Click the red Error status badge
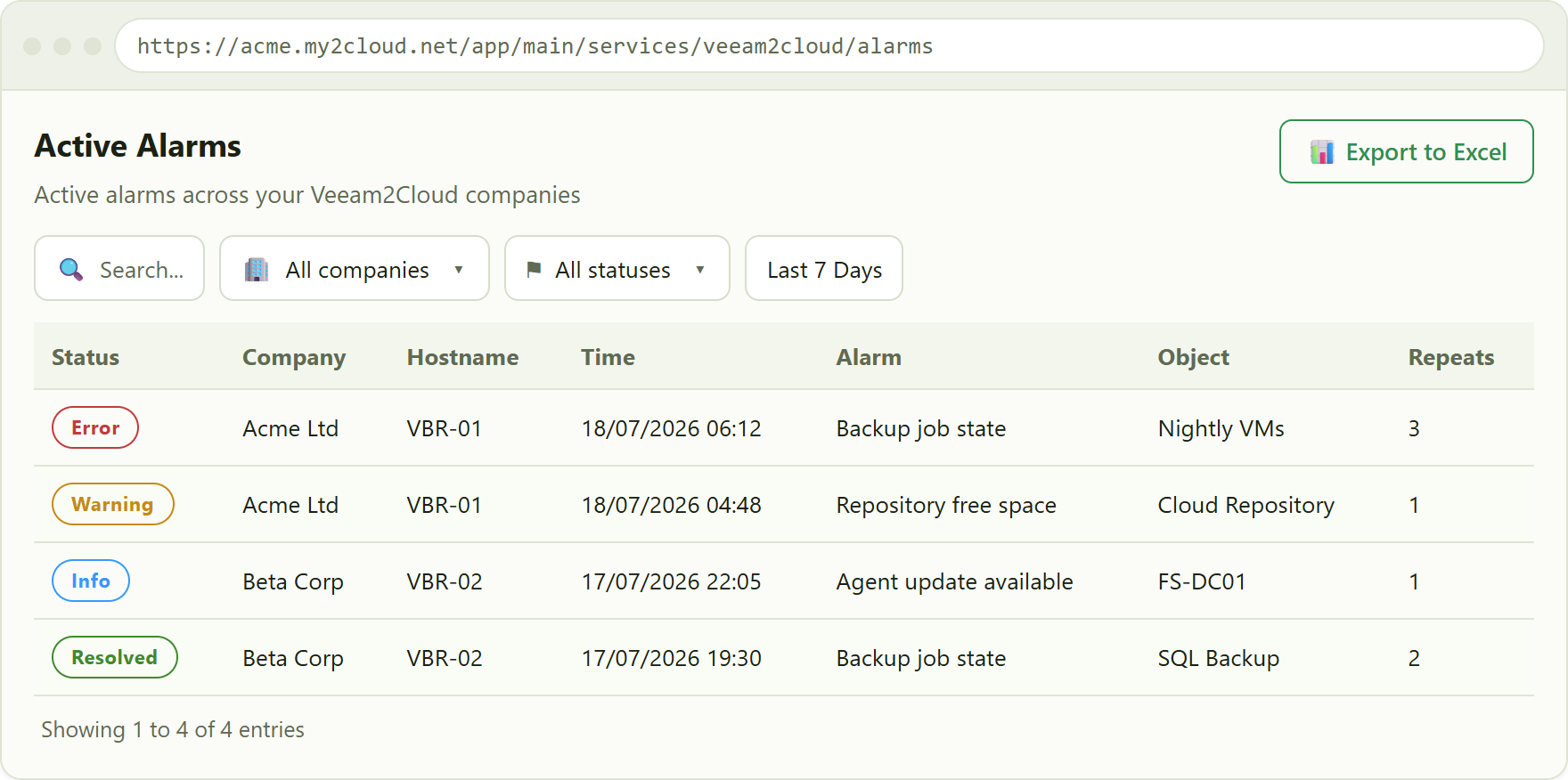 [x=95, y=427]
